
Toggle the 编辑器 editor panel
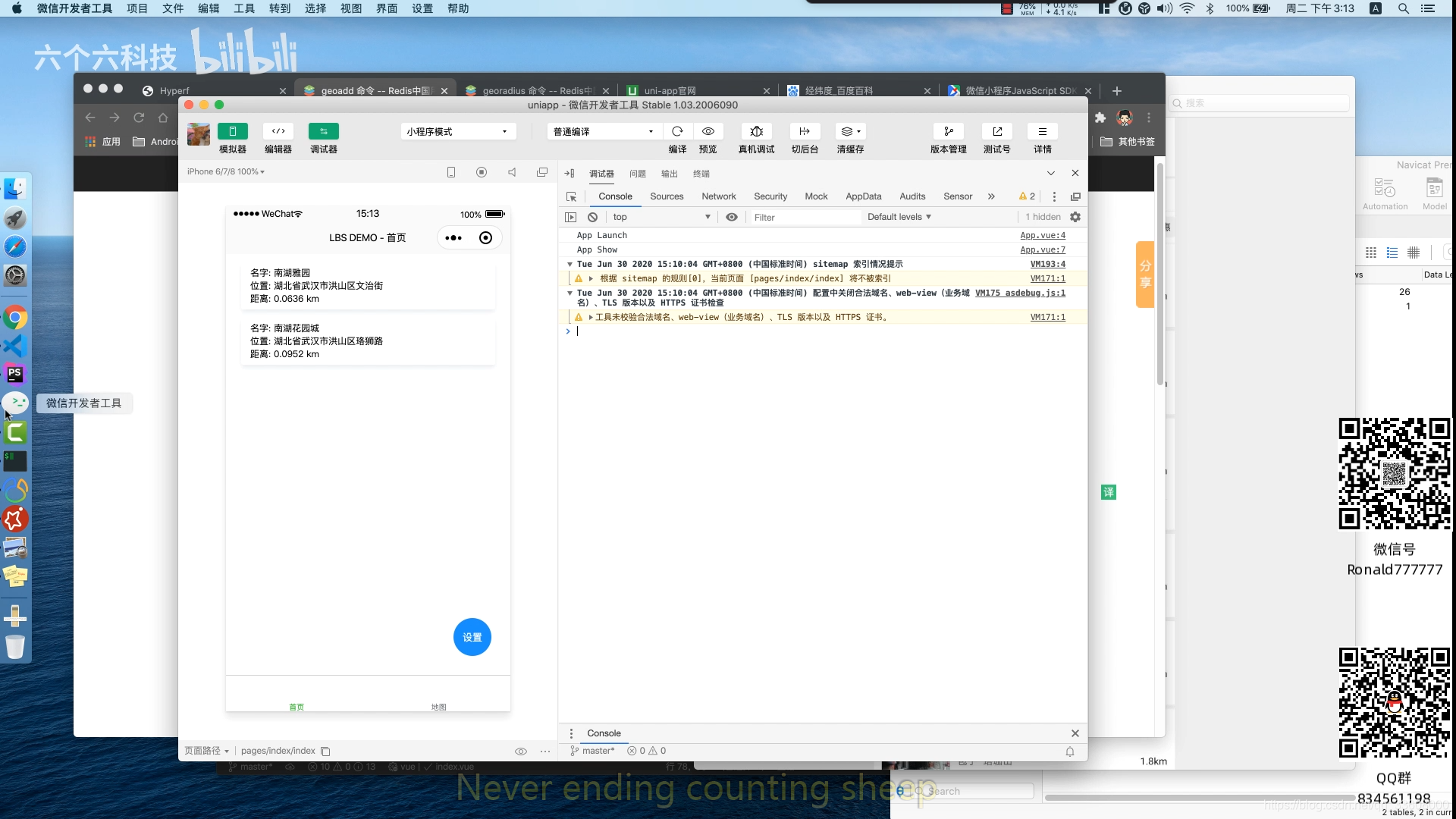278,131
